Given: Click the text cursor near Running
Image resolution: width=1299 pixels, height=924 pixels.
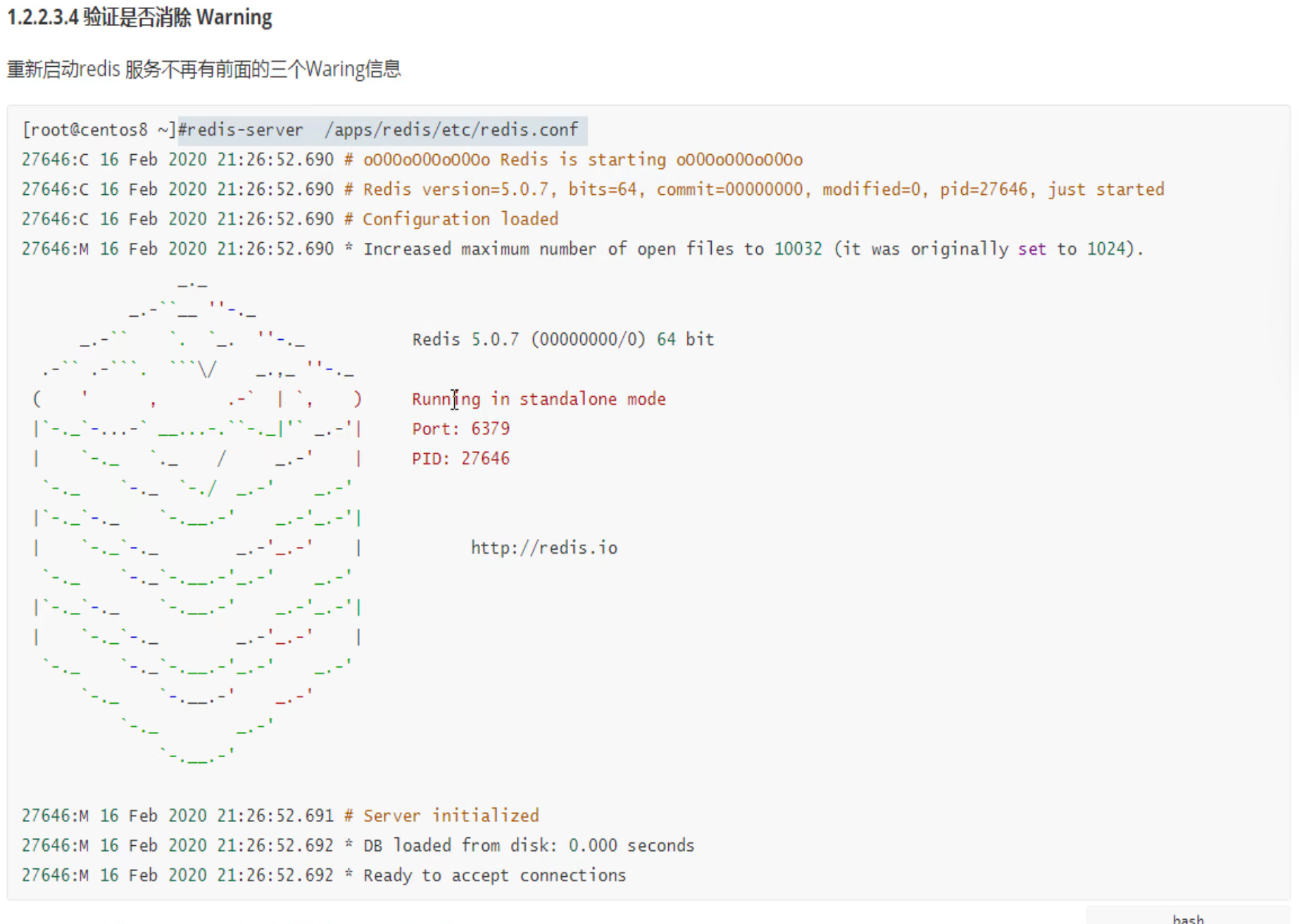Looking at the screenshot, I should point(455,399).
